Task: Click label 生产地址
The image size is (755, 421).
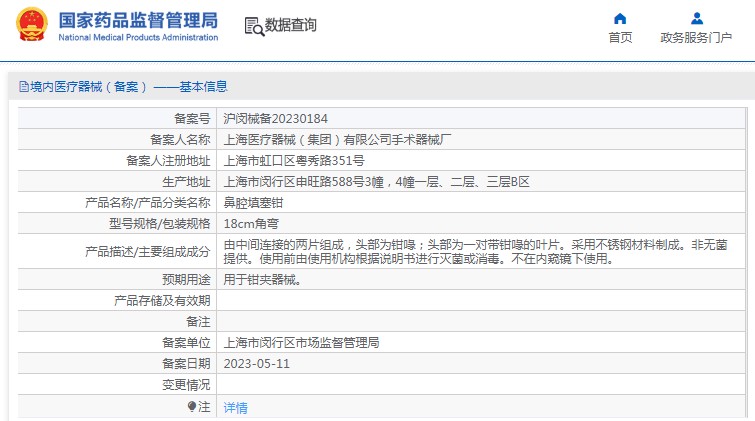Action: pyautogui.click(x=186, y=182)
